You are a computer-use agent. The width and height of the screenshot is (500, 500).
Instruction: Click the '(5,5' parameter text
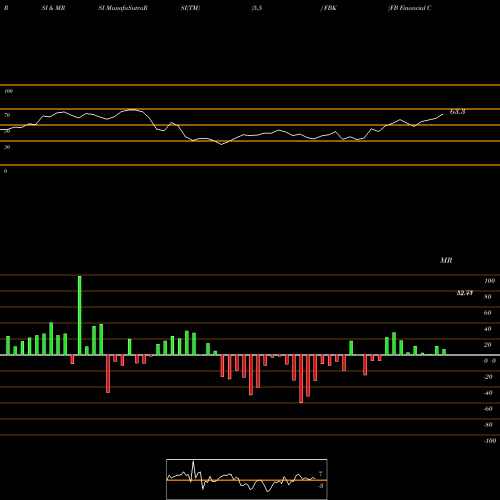[257, 8]
